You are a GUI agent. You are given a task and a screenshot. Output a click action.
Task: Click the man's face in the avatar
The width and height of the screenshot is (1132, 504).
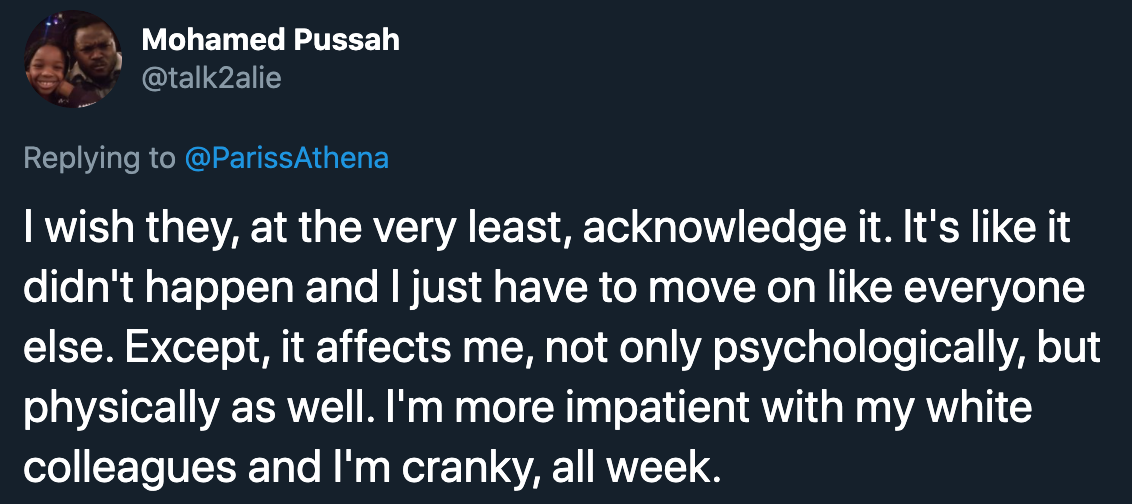point(92,51)
